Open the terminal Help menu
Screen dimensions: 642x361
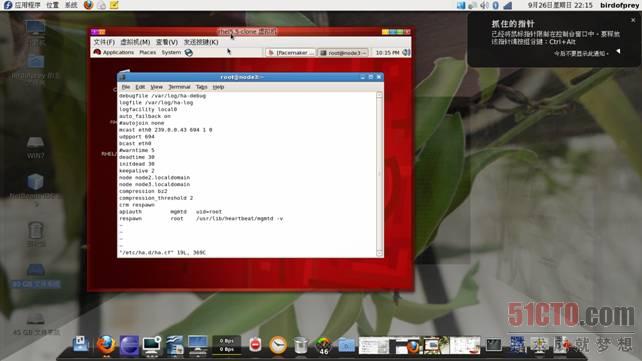pyautogui.click(x=218, y=87)
